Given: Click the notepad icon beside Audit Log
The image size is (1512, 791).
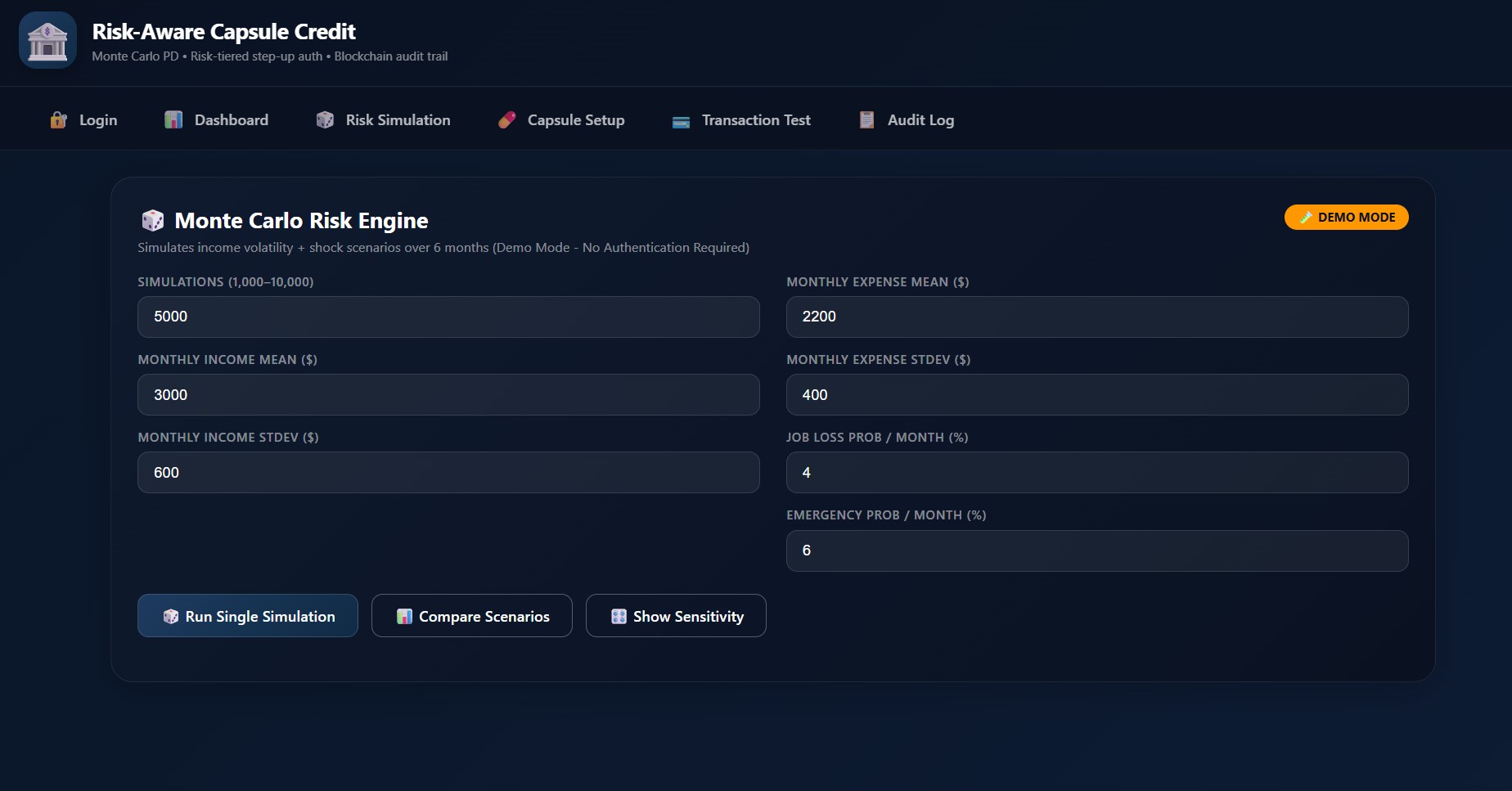Looking at the screenshot, I should coord(866,120).
